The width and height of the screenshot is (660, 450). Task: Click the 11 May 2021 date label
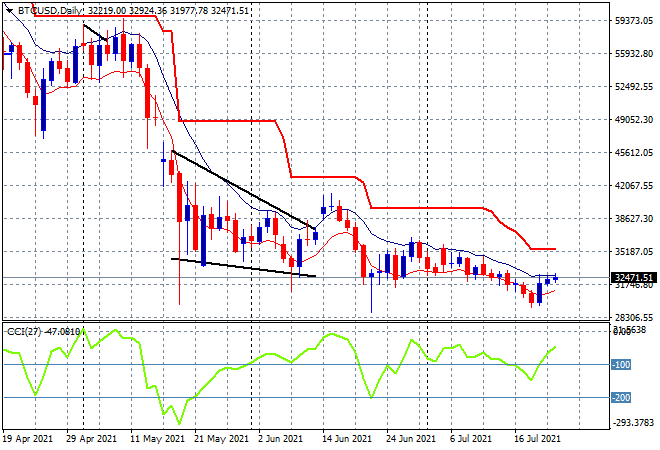click(157, 439)
